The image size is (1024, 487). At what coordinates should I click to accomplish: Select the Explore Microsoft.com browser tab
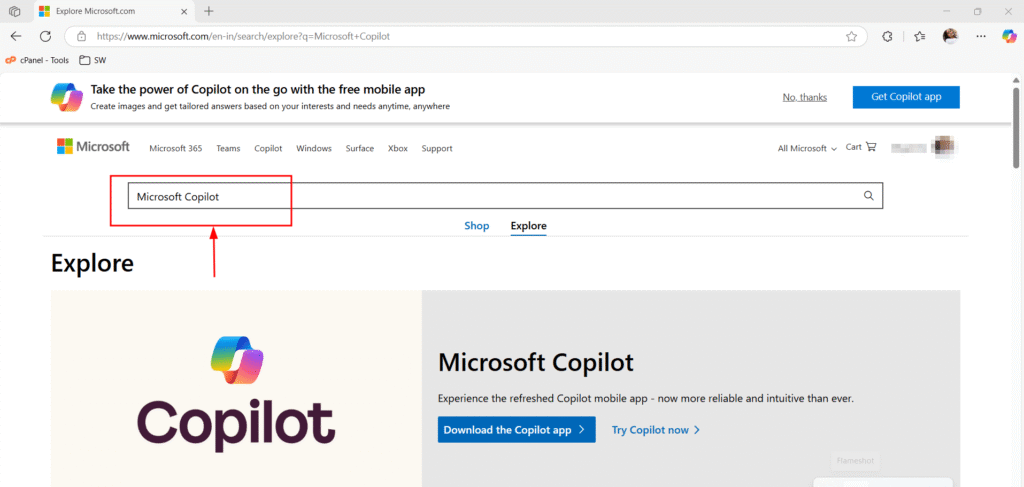pos(114,11)
